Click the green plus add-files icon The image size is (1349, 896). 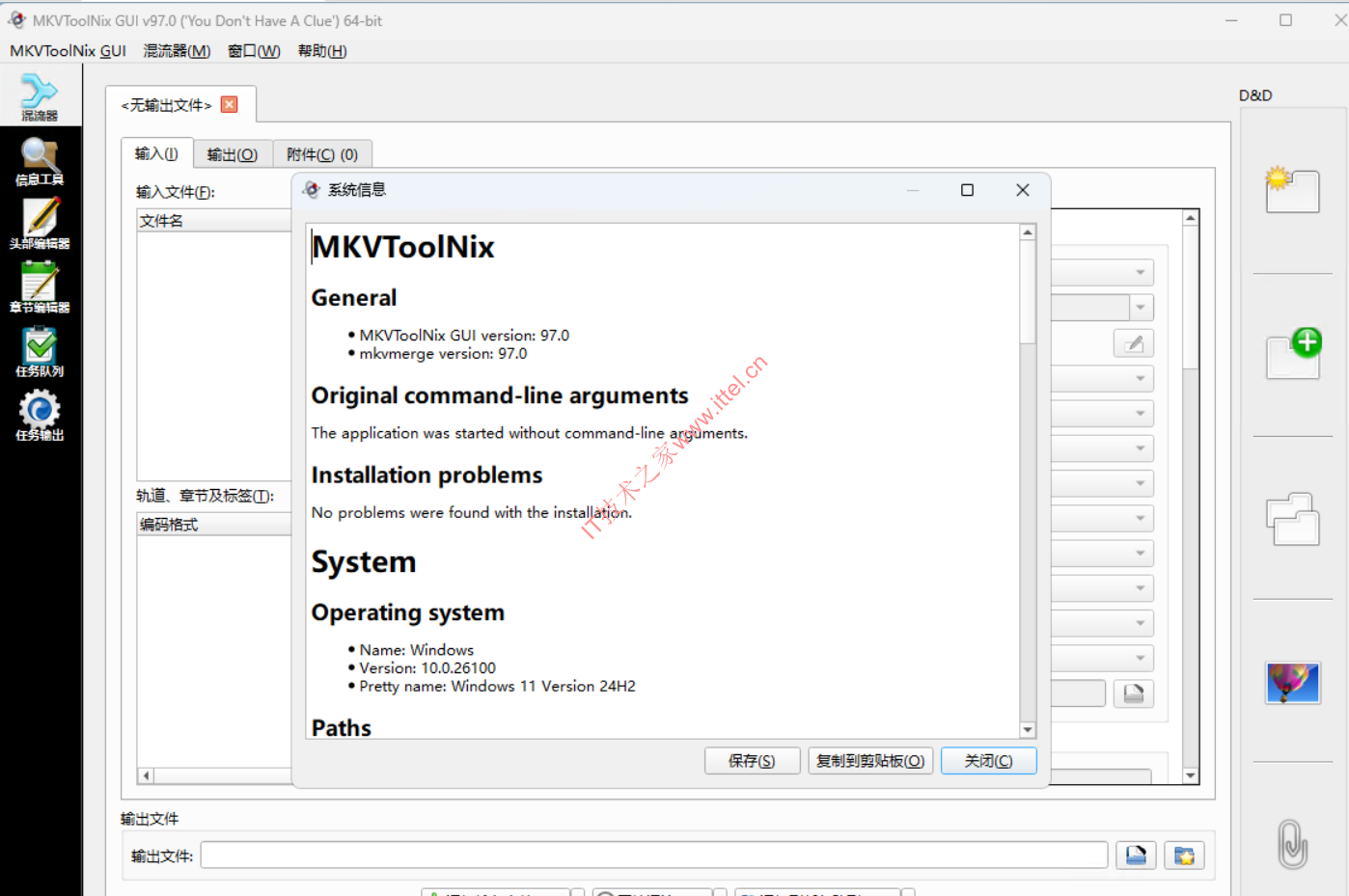pos(1293,354)
